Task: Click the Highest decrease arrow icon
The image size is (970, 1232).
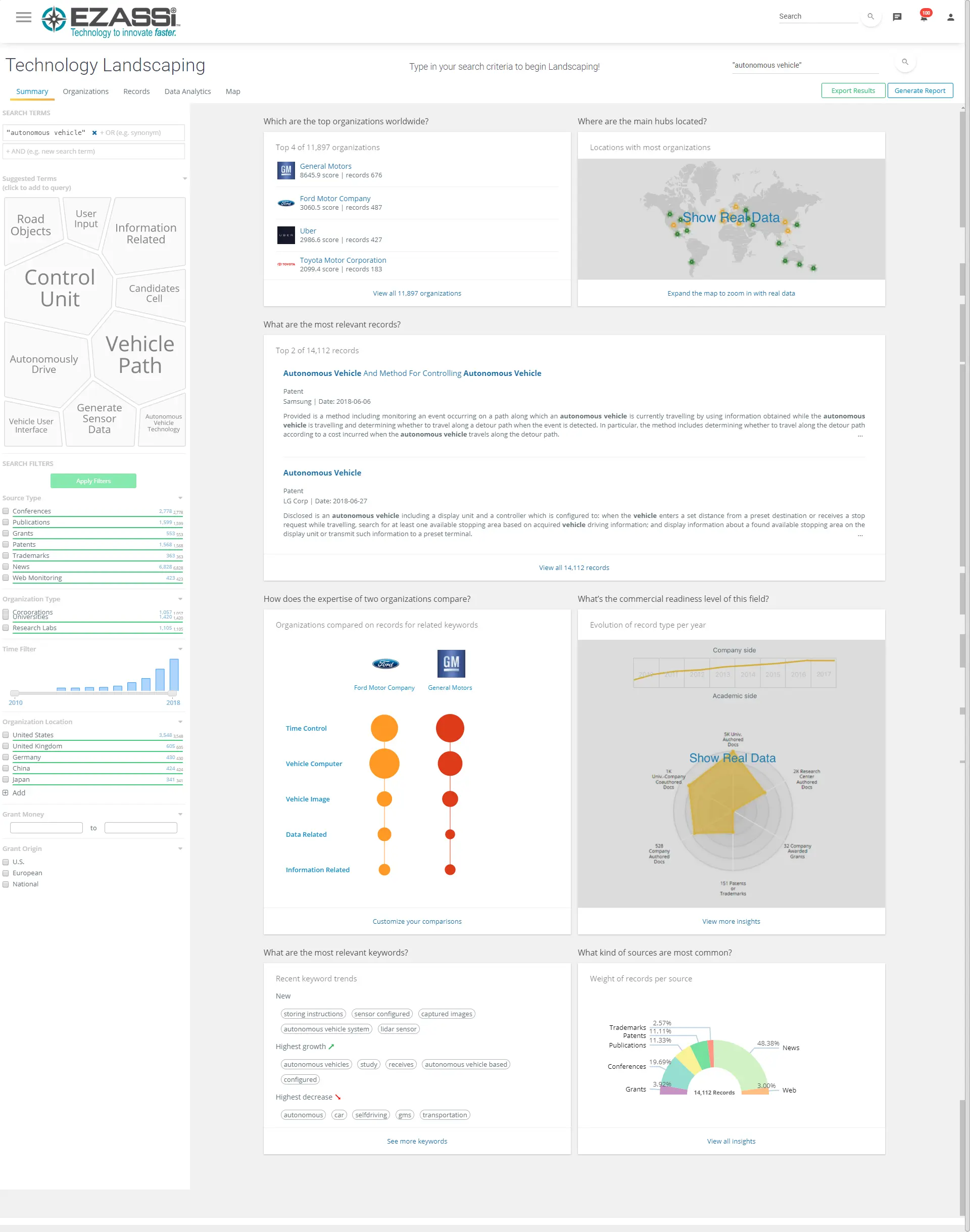Action: 338,1097
